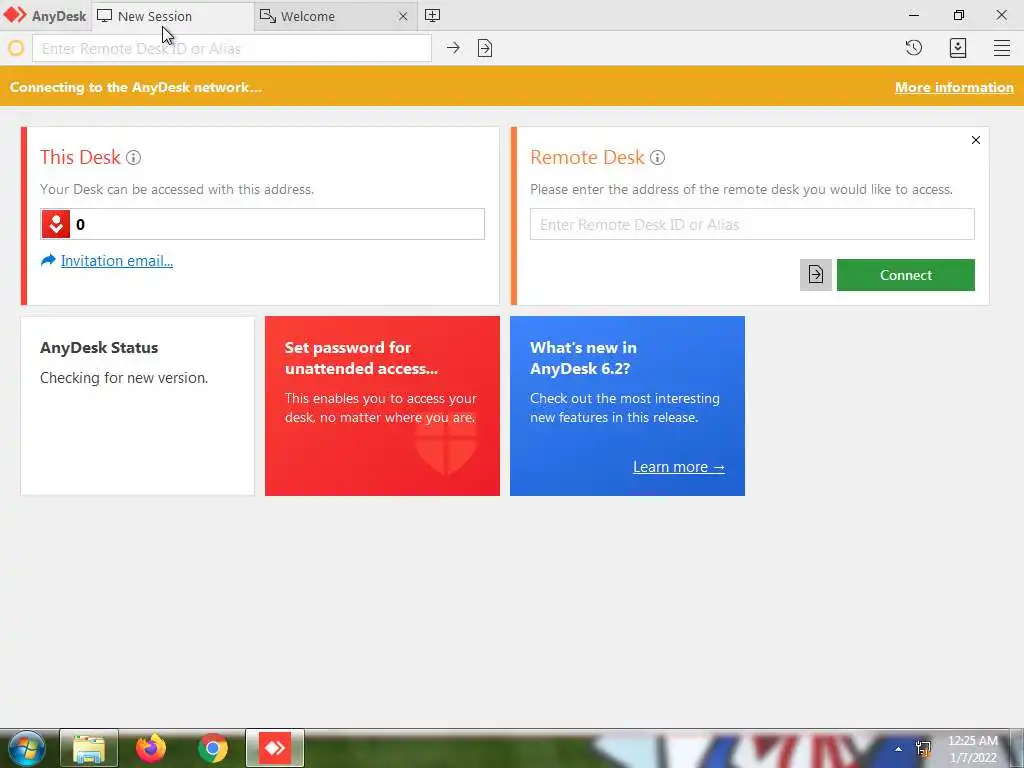The width and height of the screenshot is (1024, 768).
Task: Click What's new in AnyDesk 6.2 heading
Action: coord(583,358)
